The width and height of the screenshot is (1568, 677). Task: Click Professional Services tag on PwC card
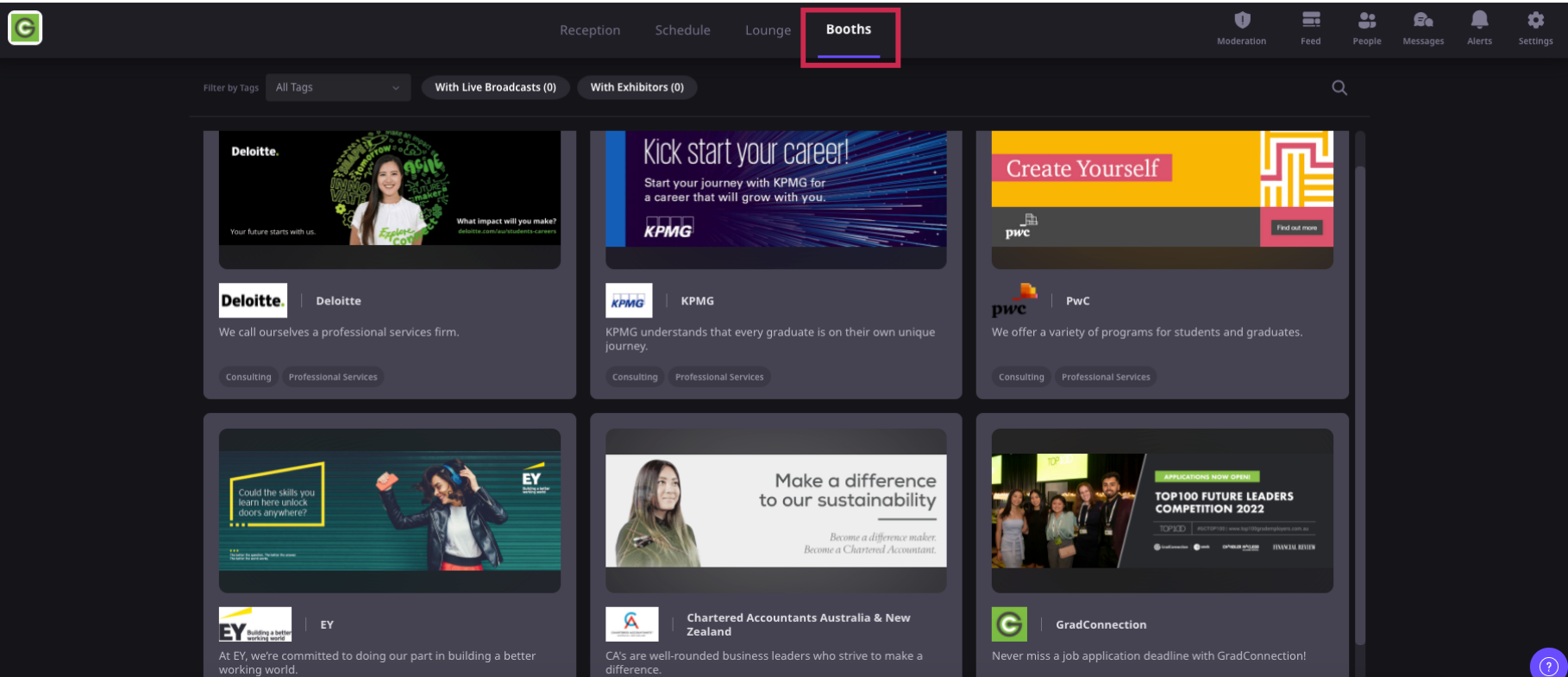[x=1106, y=377]
